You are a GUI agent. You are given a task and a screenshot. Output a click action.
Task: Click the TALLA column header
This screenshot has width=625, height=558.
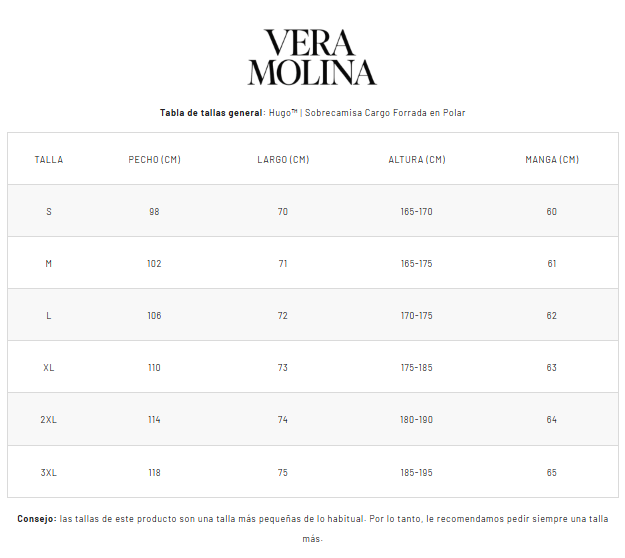pyautogui.click(x=49, y=160)
